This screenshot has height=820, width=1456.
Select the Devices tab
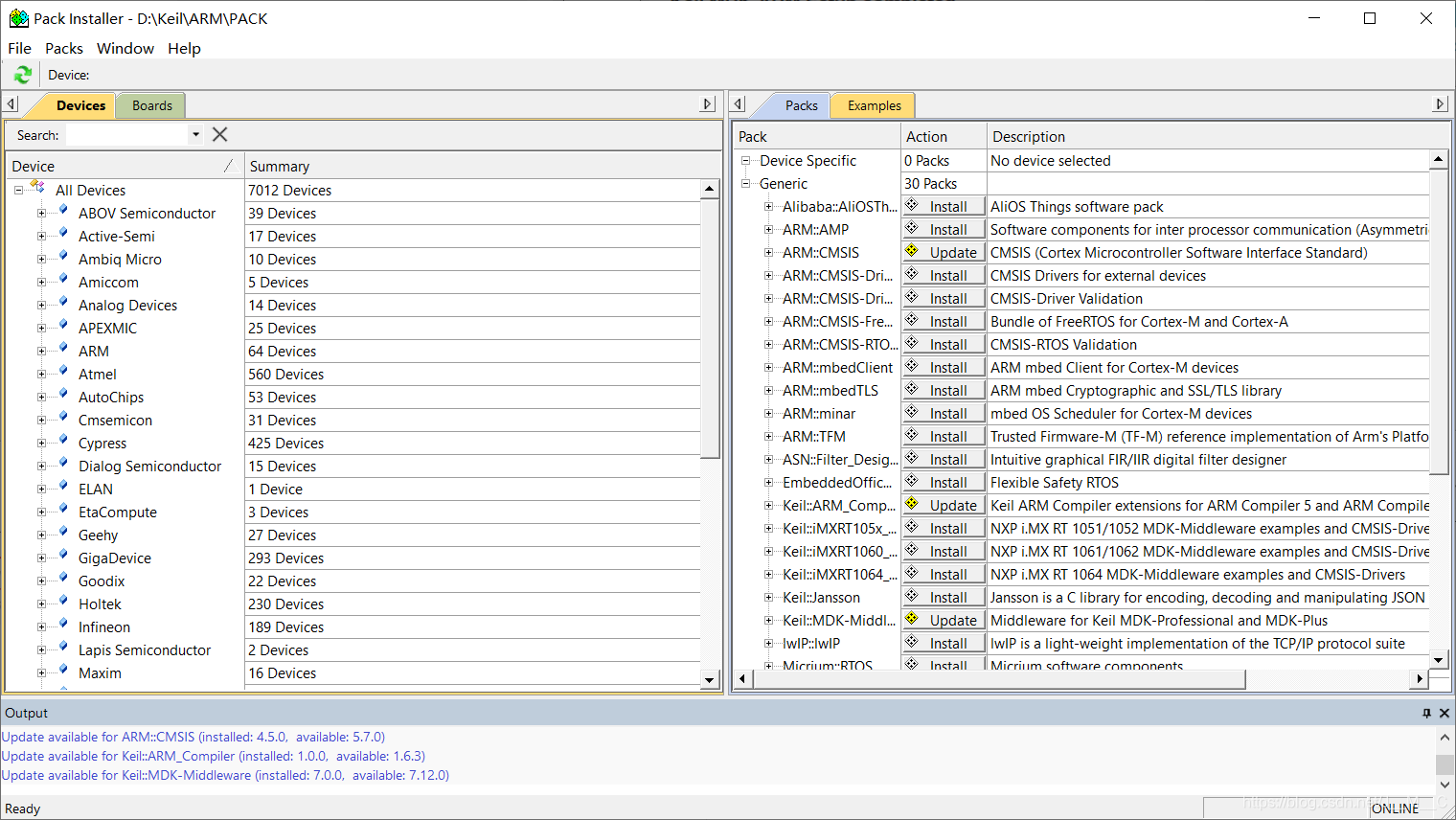click(x=80, y=105)
